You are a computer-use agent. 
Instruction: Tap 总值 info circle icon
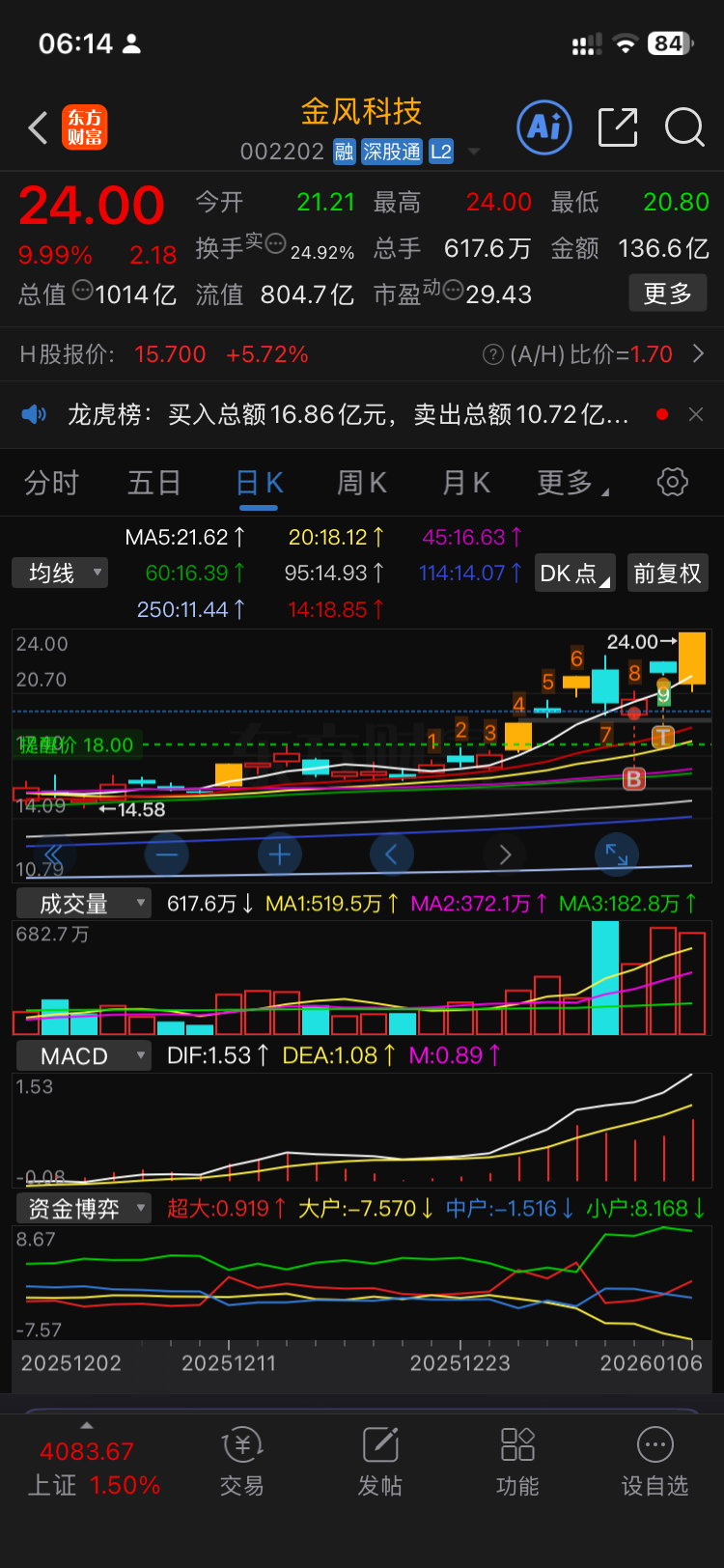[x=81, y=289]
